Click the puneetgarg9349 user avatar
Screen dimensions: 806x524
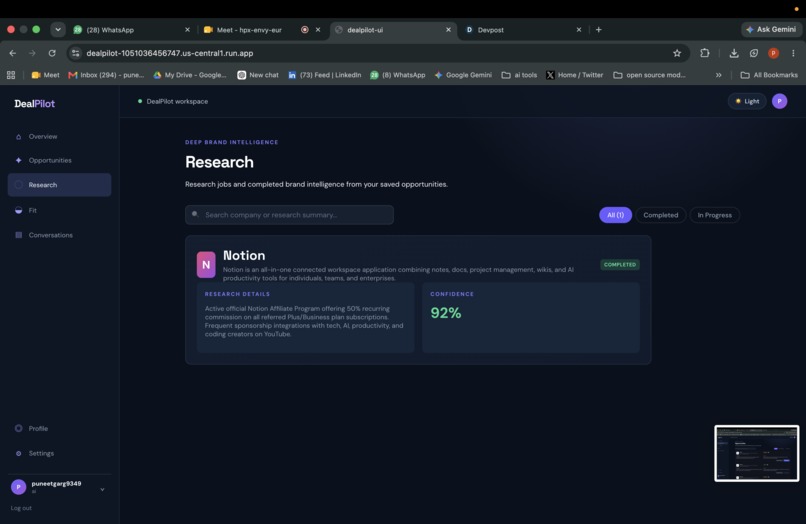(x=19, y=486)
